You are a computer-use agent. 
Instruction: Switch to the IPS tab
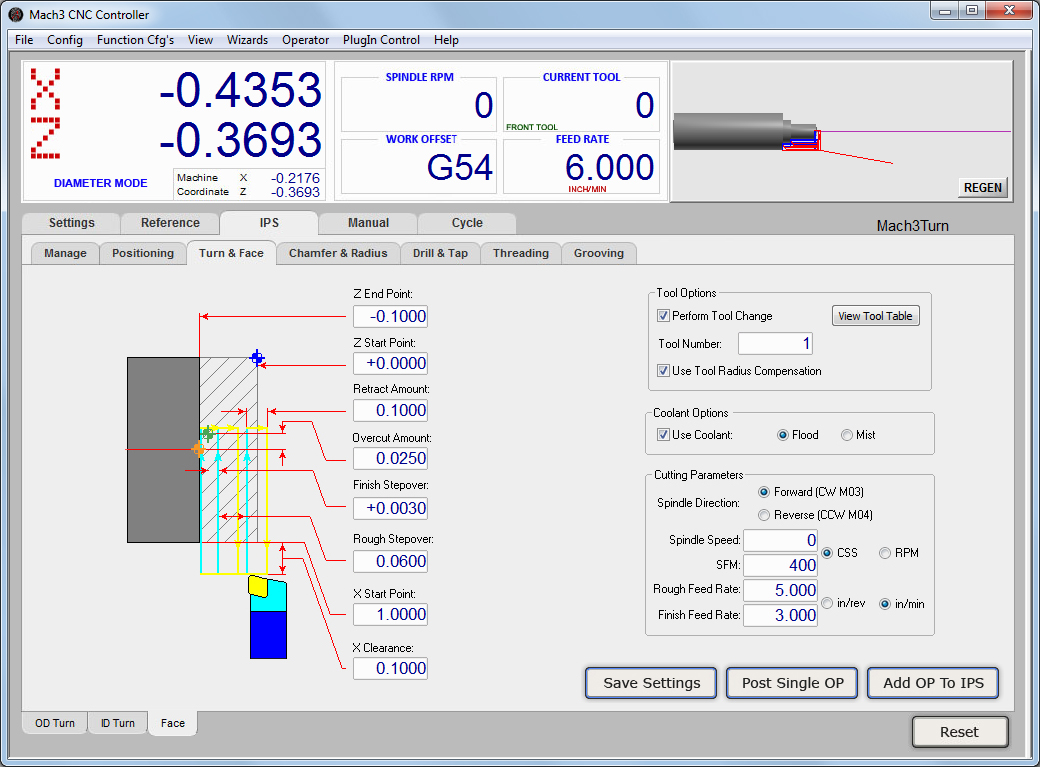pyautogui.click(x=269, y=223)
